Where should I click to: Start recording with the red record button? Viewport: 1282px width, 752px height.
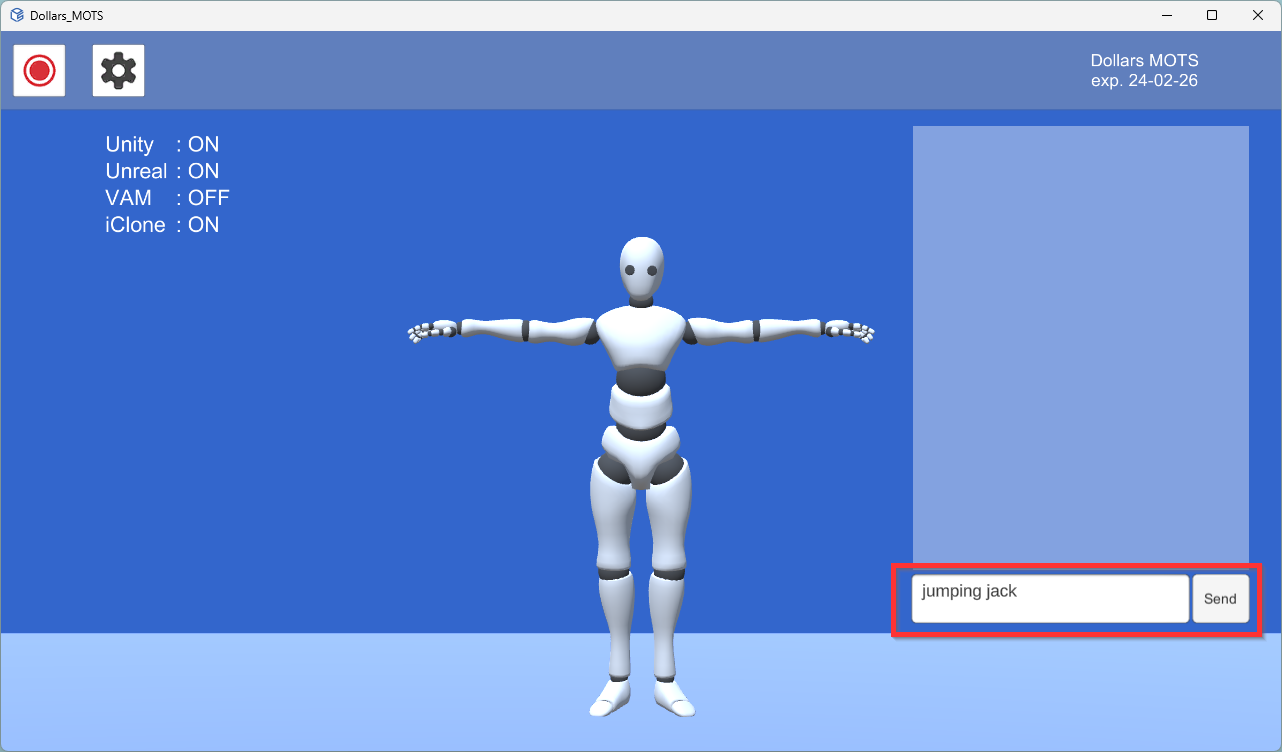pos(39,71)
